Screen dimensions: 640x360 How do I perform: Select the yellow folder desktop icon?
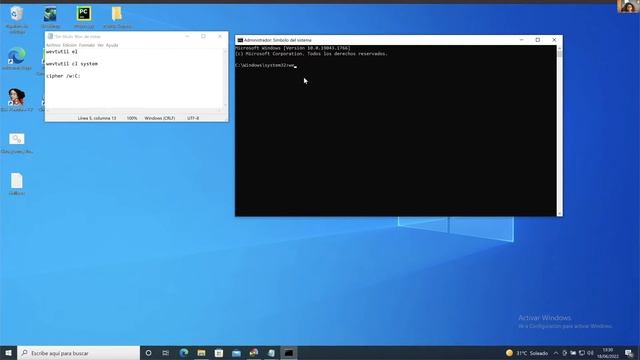(117, 14)
